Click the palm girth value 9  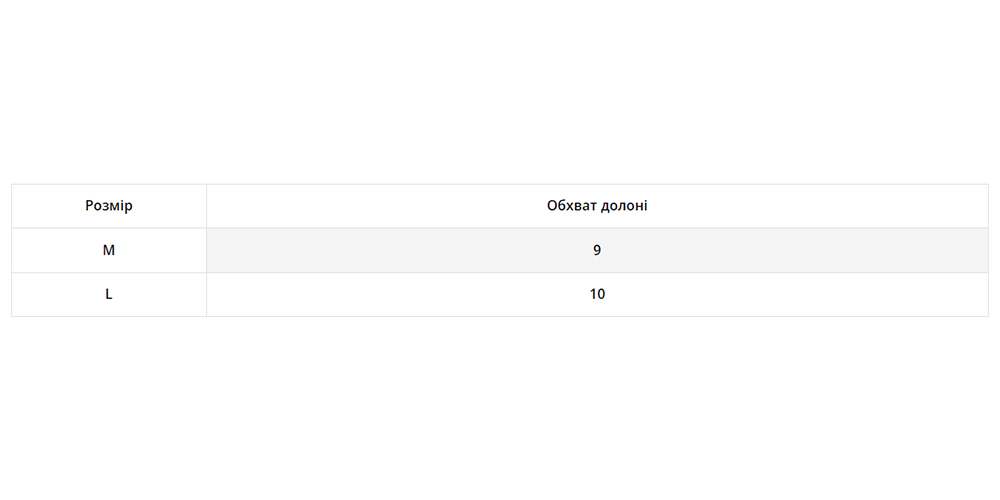597,250
